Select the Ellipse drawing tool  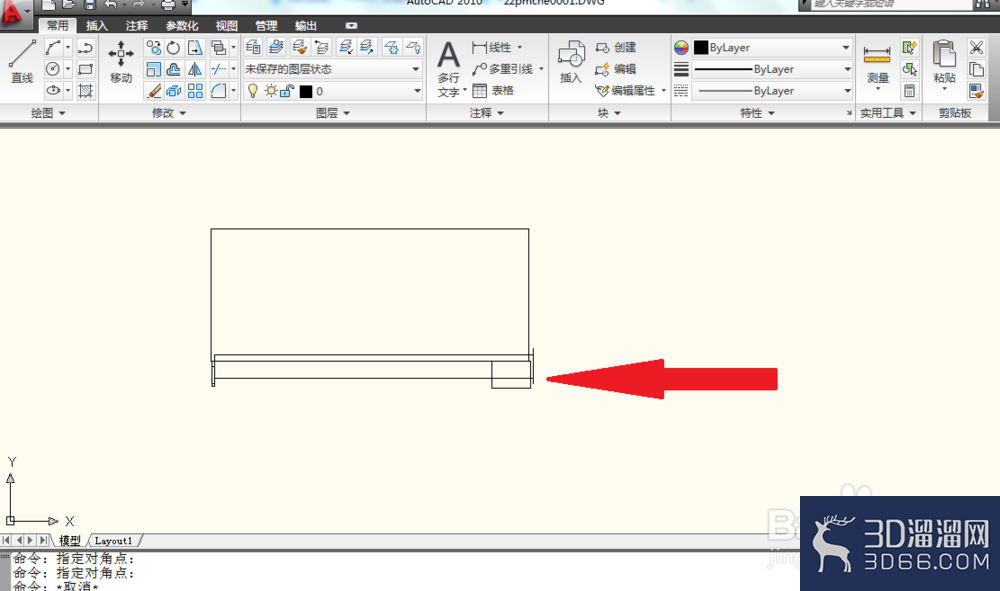pyautogui.click(x=53, y=91)
